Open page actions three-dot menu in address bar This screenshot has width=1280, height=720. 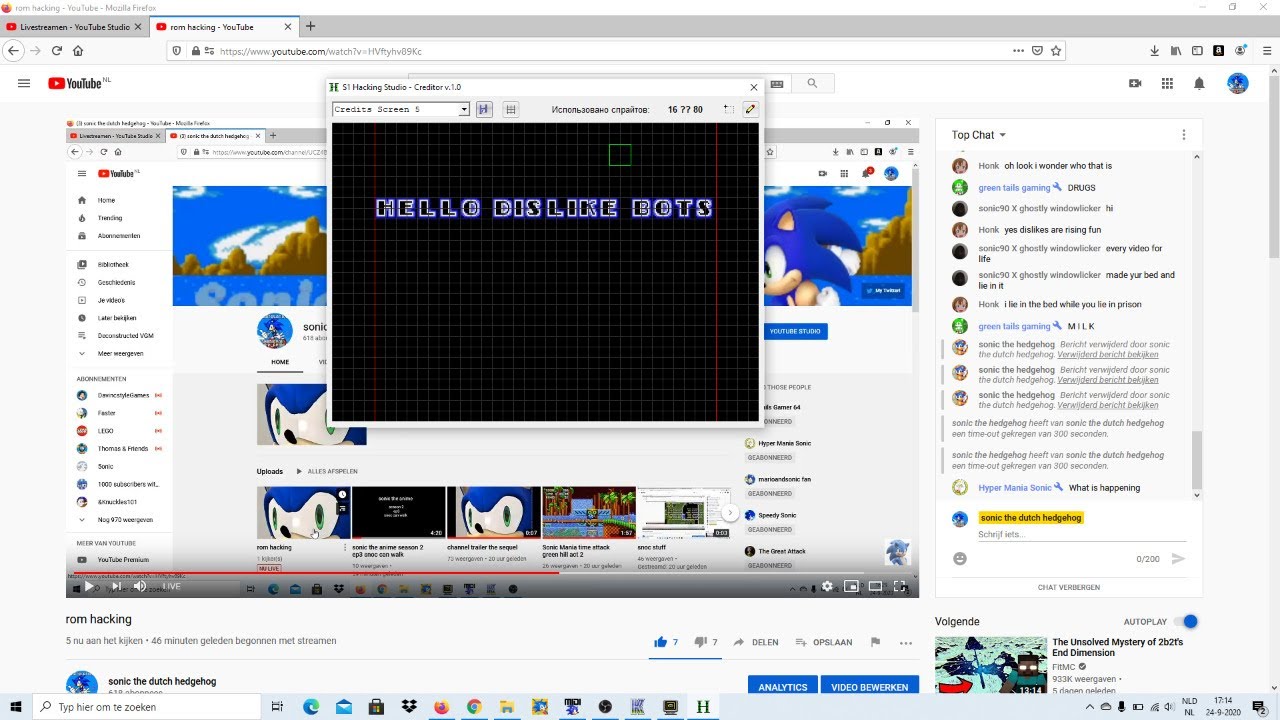[1018, 51]
